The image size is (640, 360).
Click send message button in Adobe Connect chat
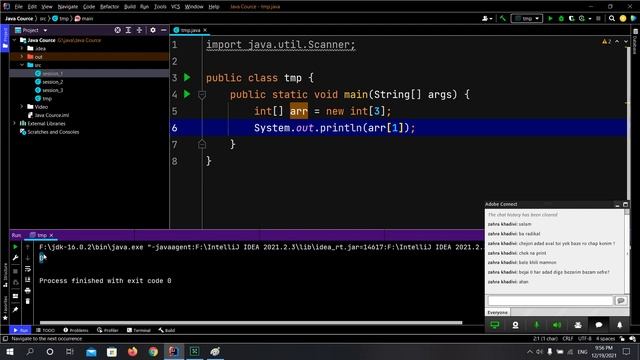(621, 301)
